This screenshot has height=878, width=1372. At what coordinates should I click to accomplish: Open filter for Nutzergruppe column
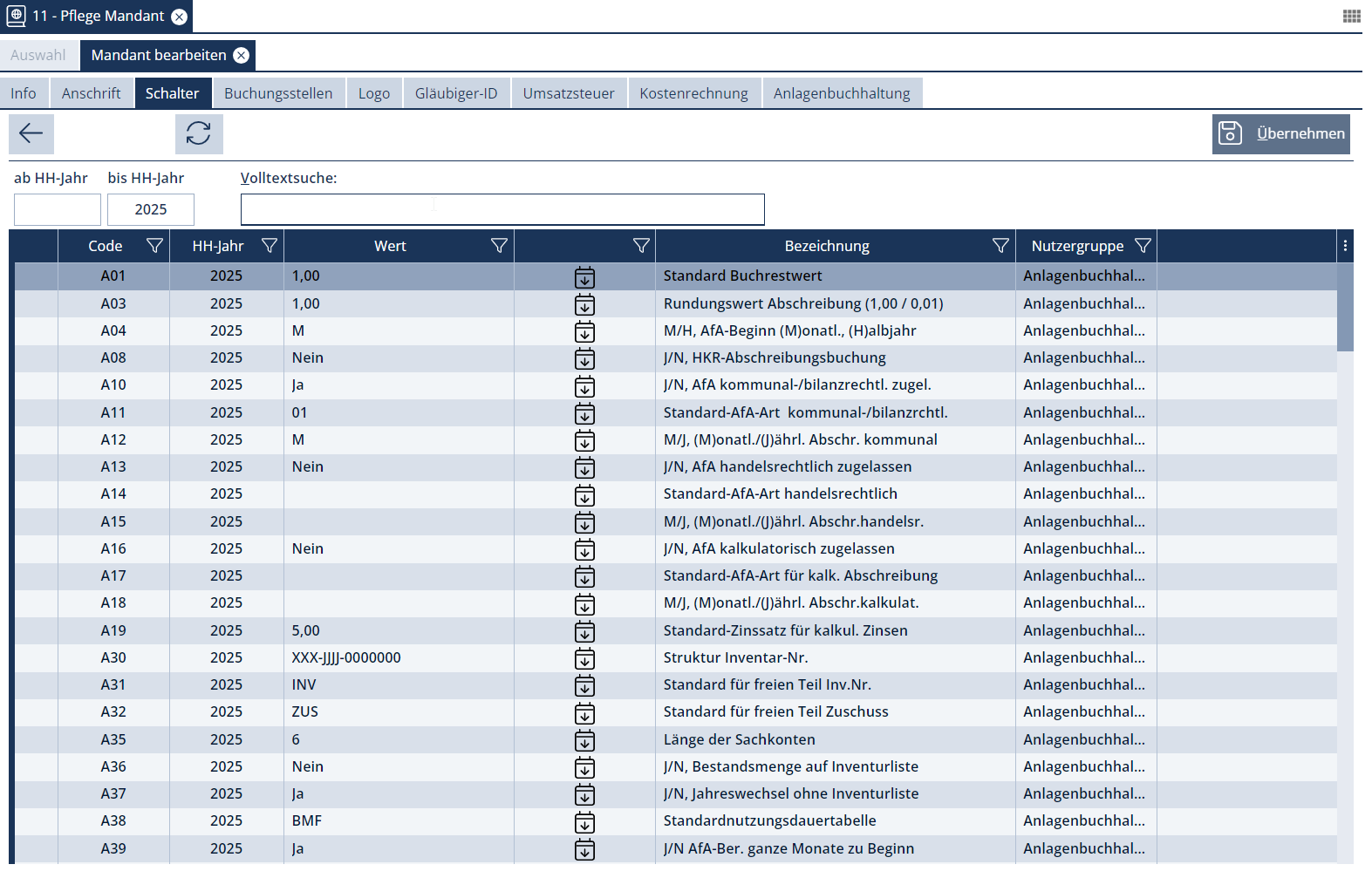coord(1143,246)
